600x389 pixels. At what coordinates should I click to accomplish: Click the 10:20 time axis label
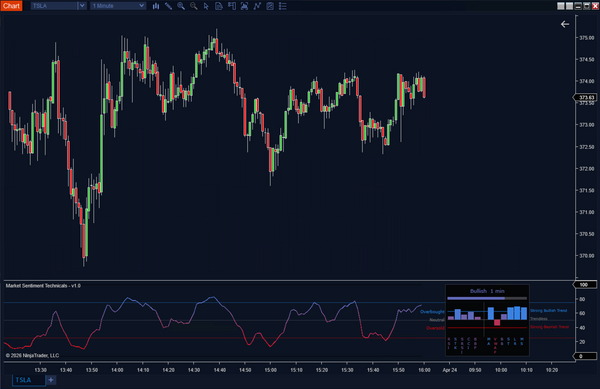coord(552,370)
